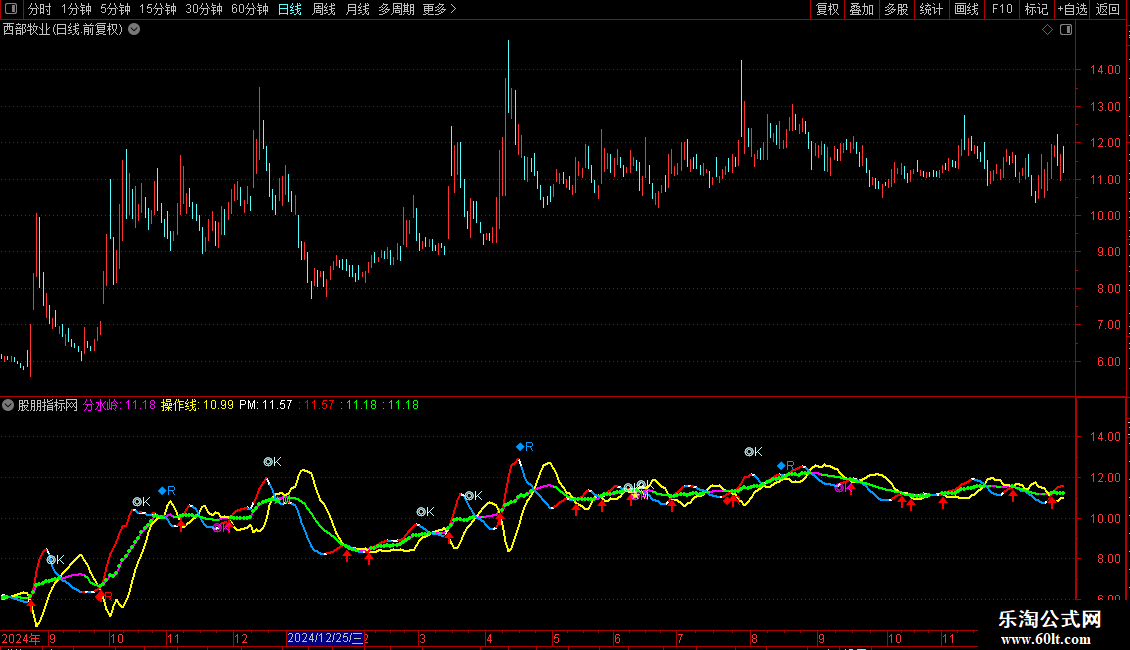Toggle the left side panel icon
Screen dimensions: 1130x650
[x=11, y=9]
